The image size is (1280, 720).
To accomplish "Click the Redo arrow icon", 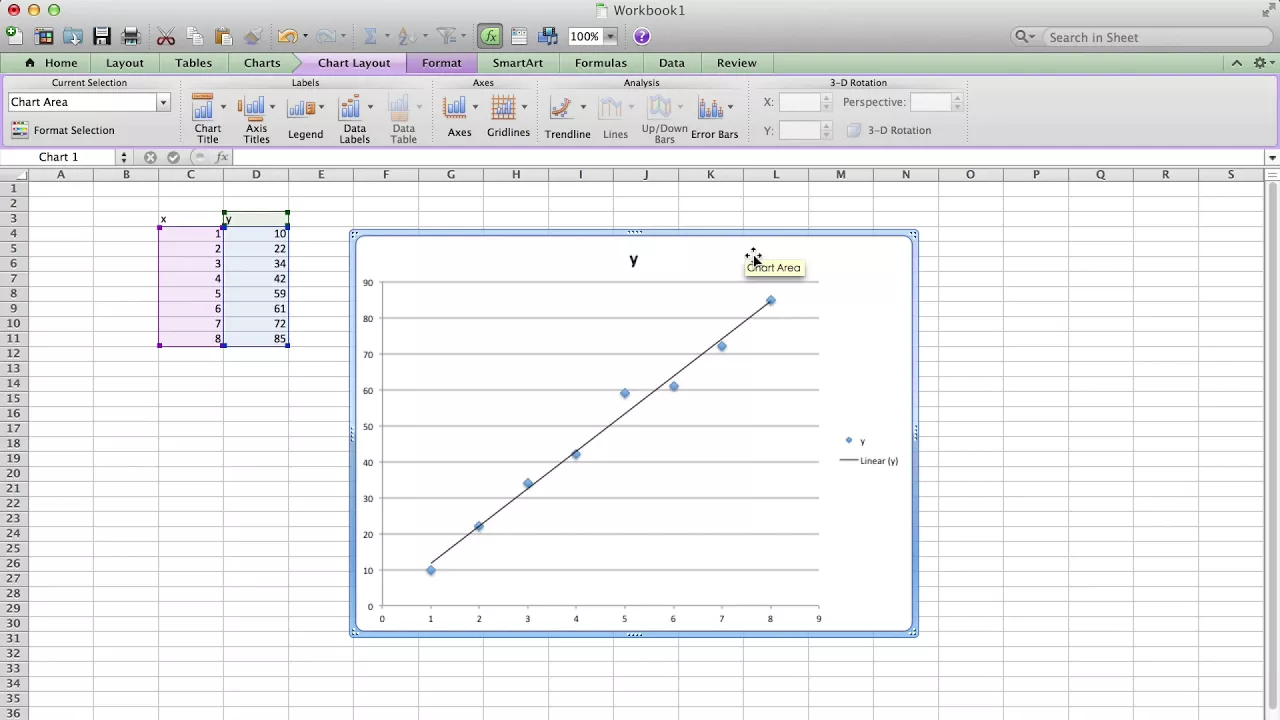I will point(325,36).
